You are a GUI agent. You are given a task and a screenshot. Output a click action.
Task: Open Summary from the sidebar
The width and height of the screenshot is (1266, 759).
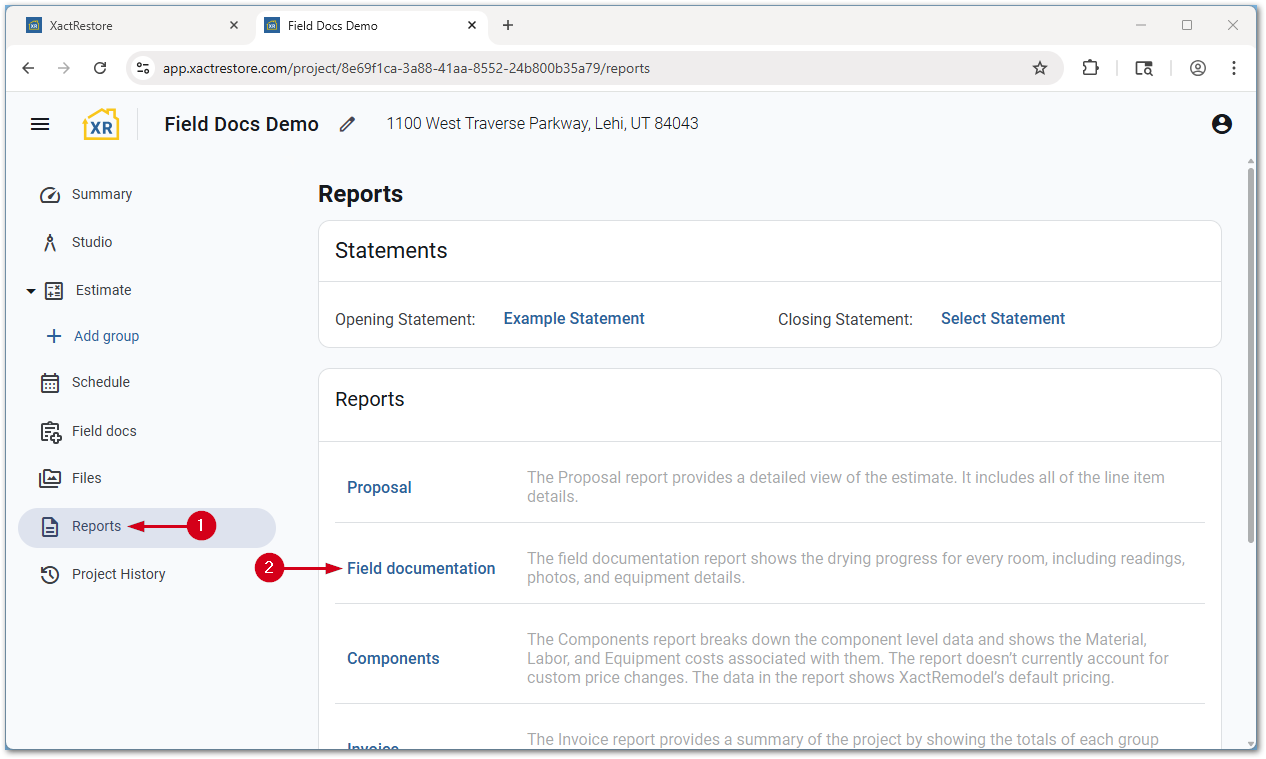point(101,194)
